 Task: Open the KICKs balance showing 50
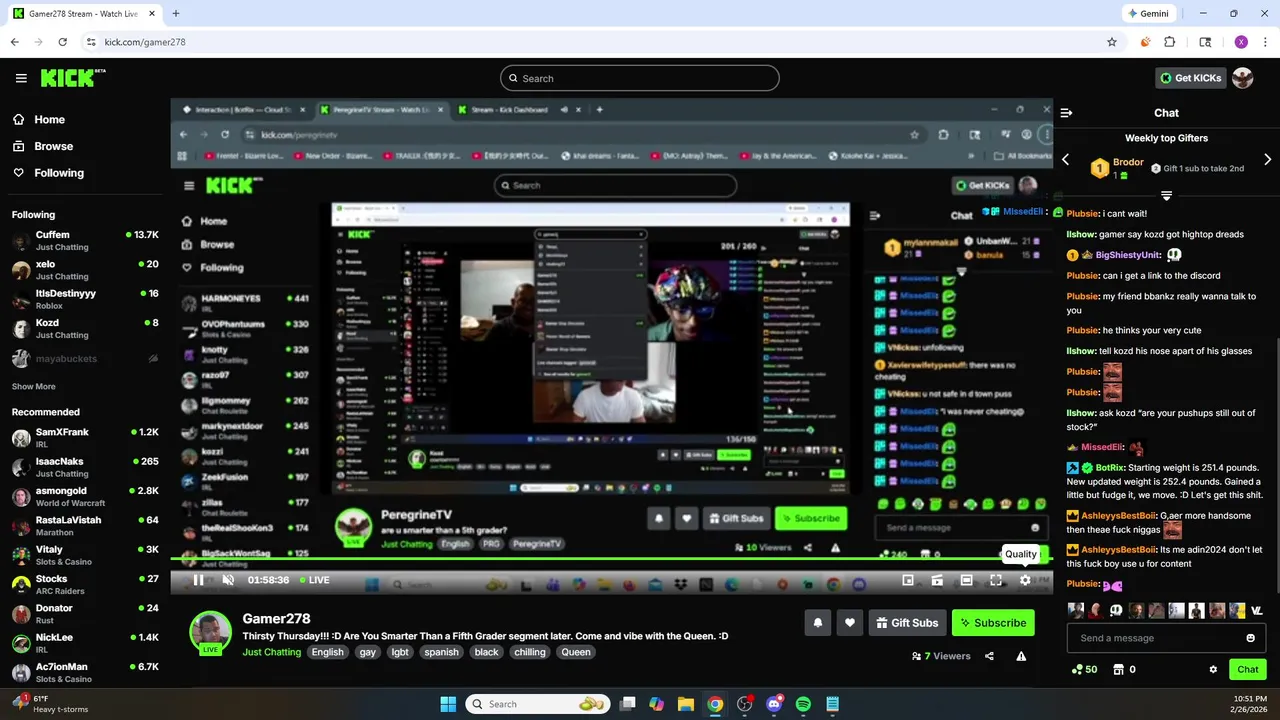(1083, 670)
